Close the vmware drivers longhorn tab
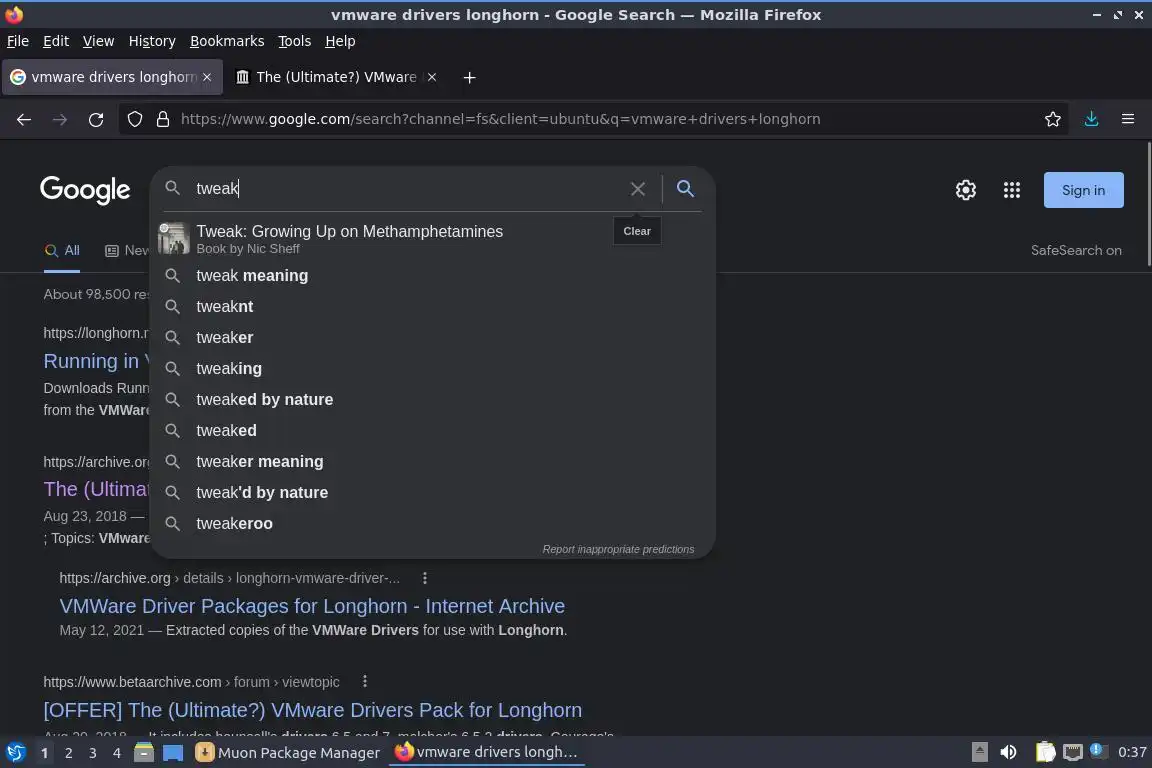 [x=207, y=77]
